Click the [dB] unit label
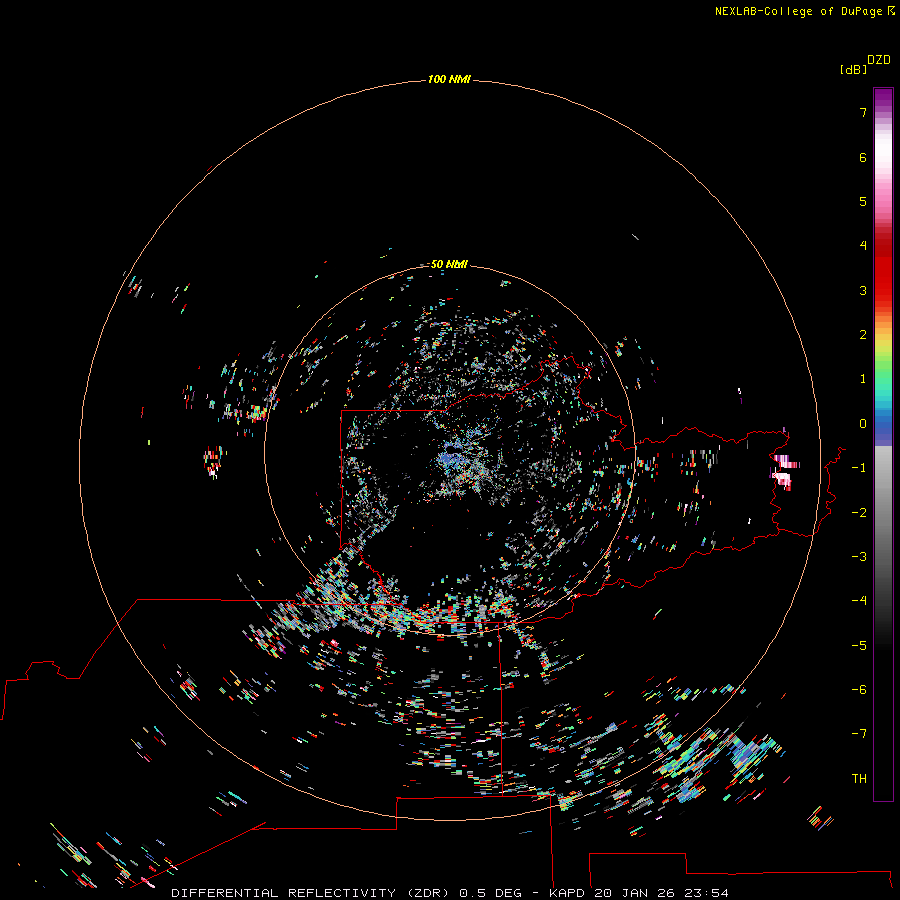The image size is (900, 900). pos(854,69)
